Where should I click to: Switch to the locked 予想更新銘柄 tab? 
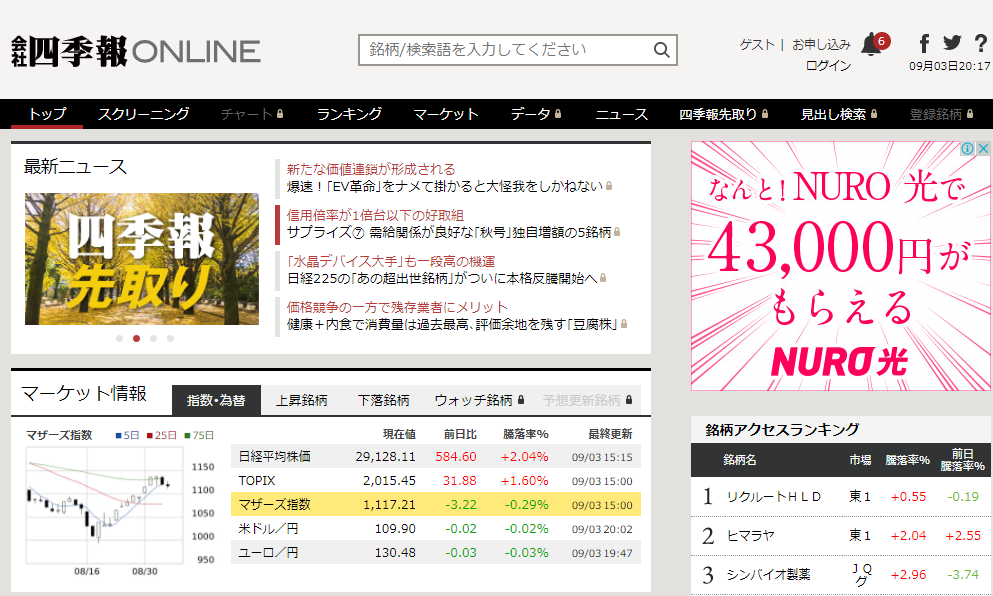(x=587, y=400)
